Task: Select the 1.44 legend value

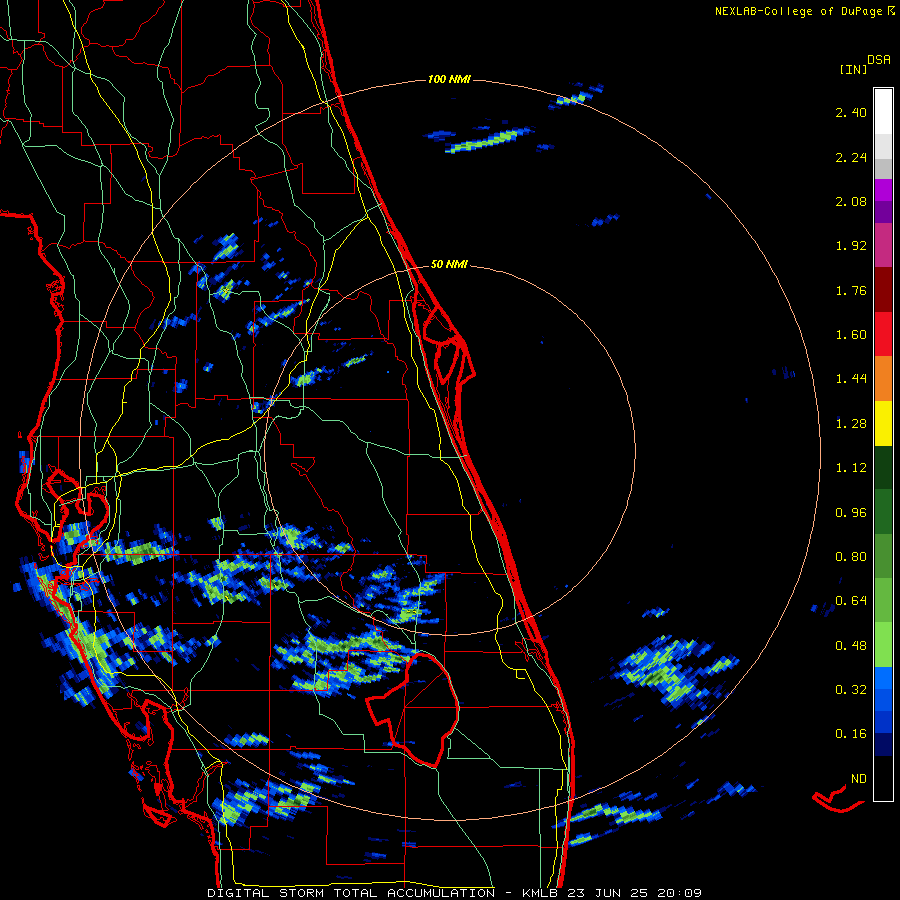Action: pos(851,379)
